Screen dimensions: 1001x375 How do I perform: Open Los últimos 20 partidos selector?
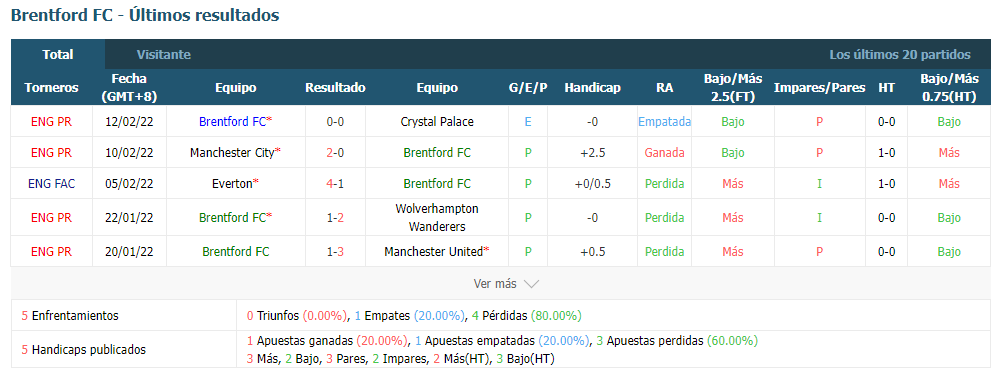[x=899, y=55]
